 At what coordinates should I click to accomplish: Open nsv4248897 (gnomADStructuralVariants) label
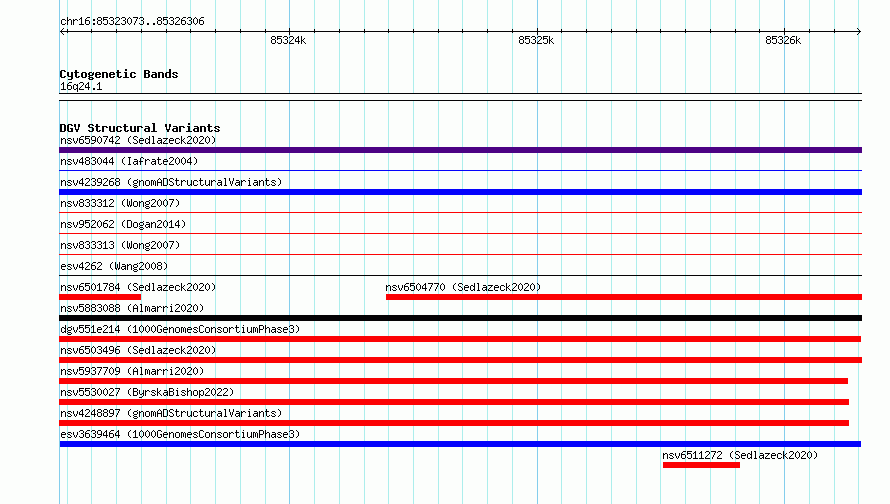(x=171, y=413)
